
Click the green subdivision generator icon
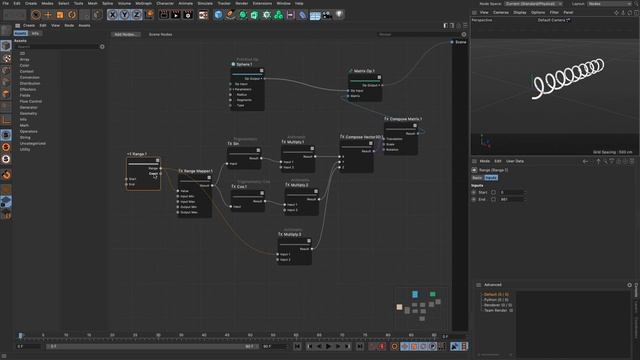[242, 15]
